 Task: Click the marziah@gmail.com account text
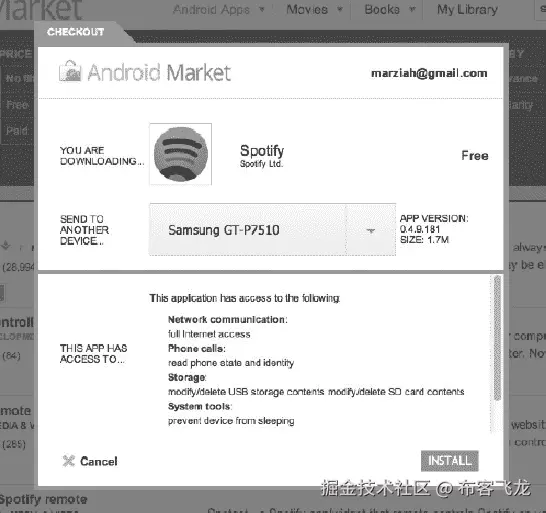point(429,73)
